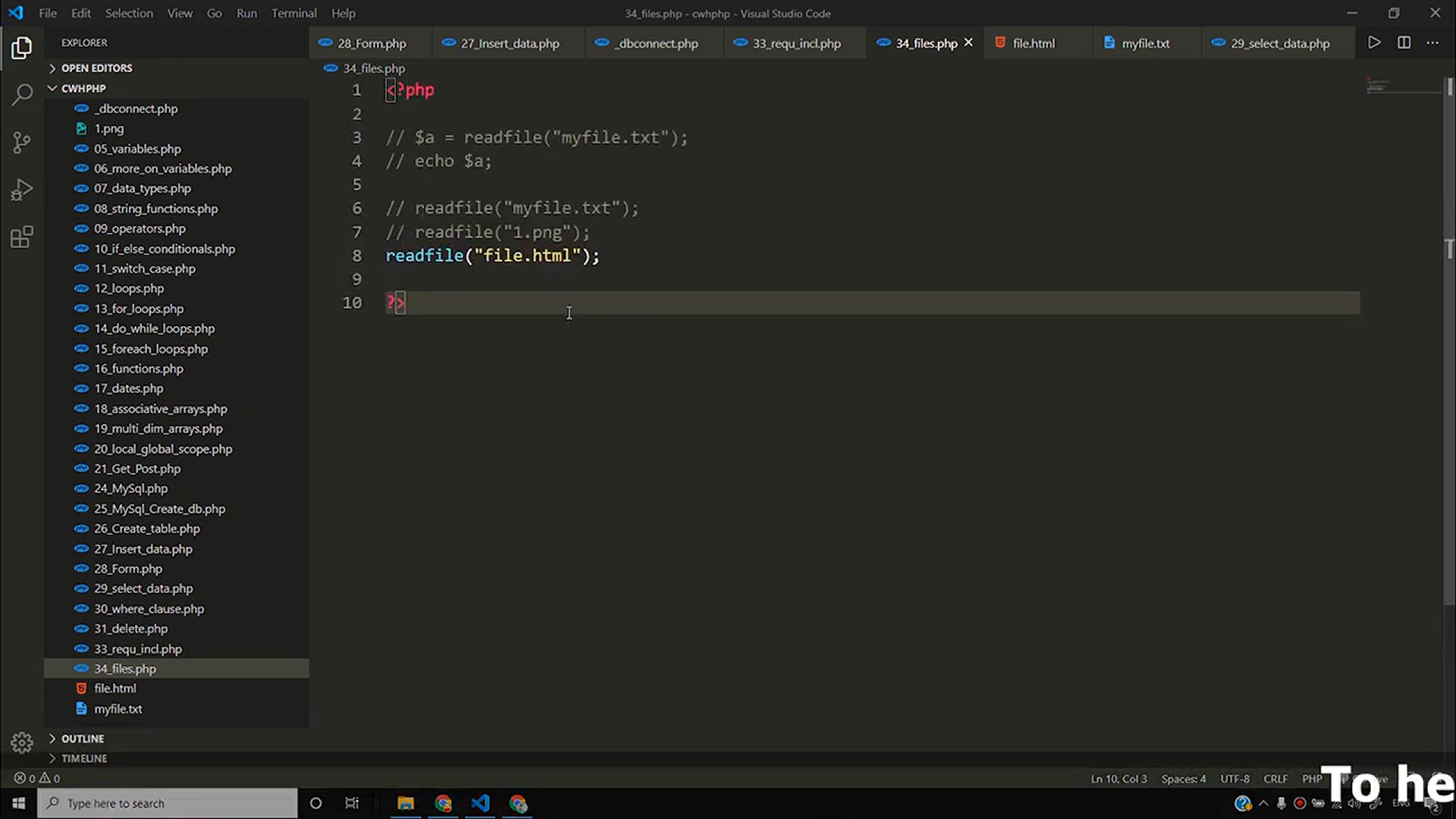
Task: Open the Search view in activity bar
Action: pos(22,95)
